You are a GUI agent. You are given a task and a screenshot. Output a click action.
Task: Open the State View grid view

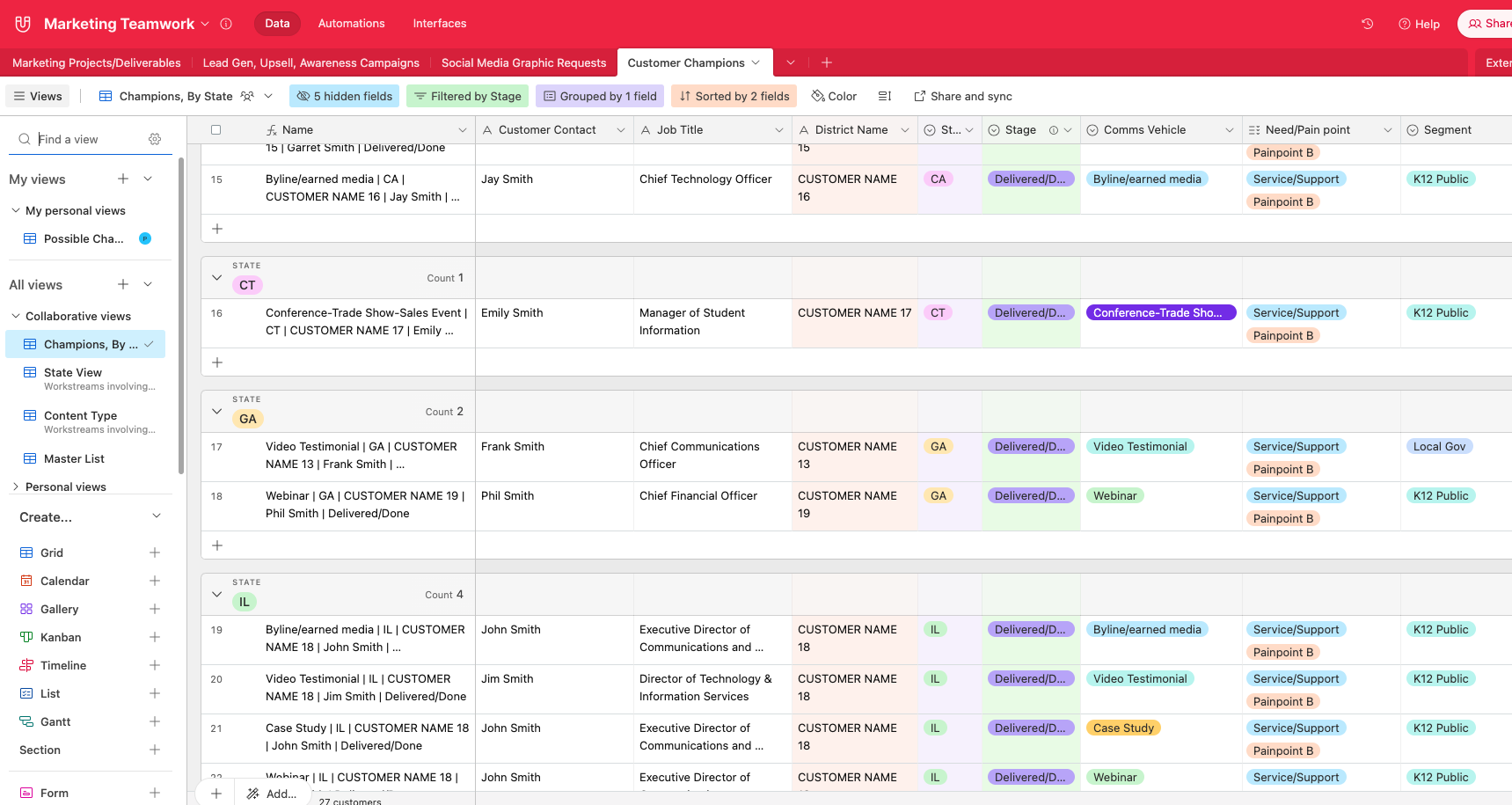(87, 378)
